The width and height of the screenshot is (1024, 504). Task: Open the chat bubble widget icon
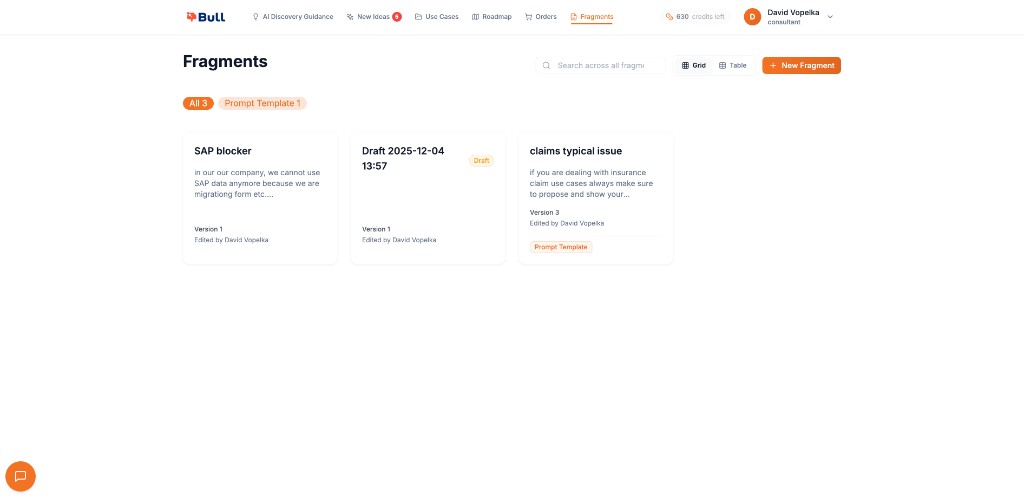point(20,476)
